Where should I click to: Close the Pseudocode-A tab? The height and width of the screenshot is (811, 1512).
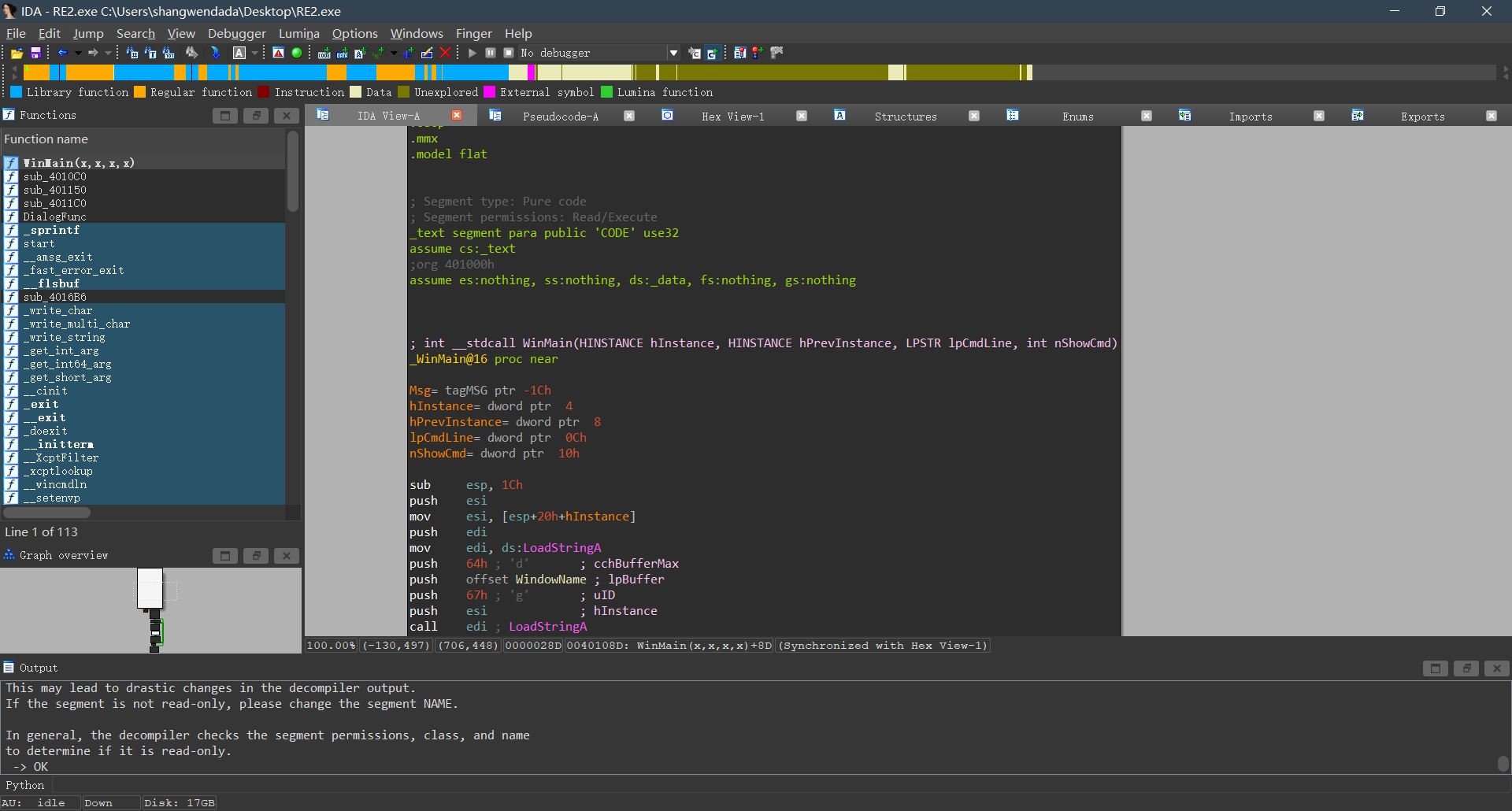click(629, 115)
